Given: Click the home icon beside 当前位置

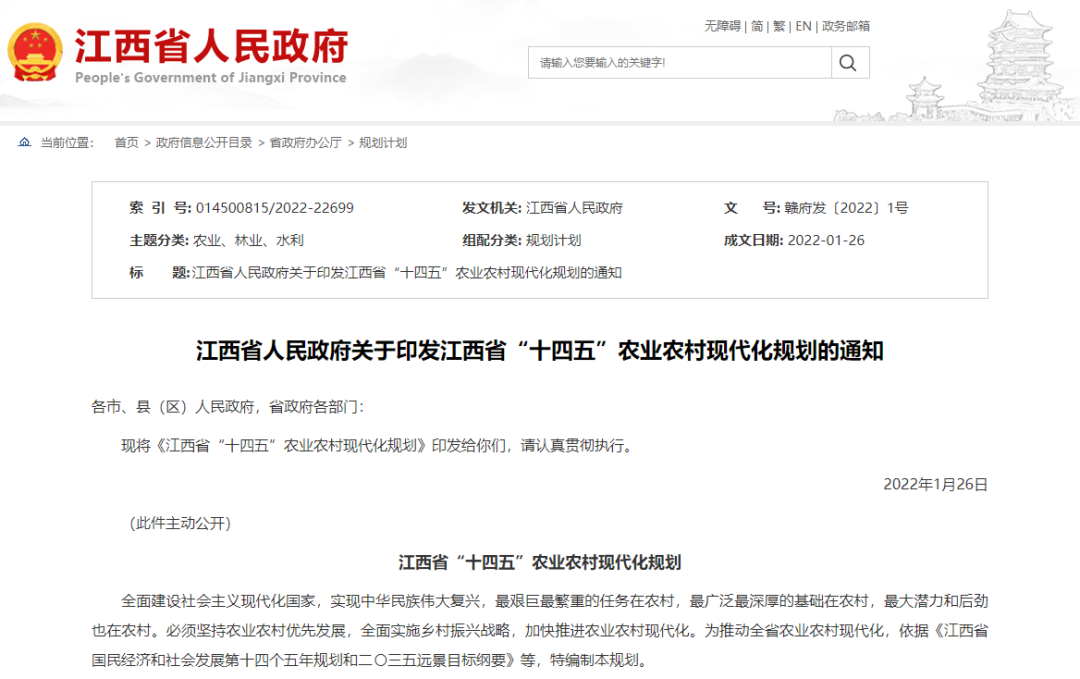Looking at the screenshot, I should [x=24, y=143].
